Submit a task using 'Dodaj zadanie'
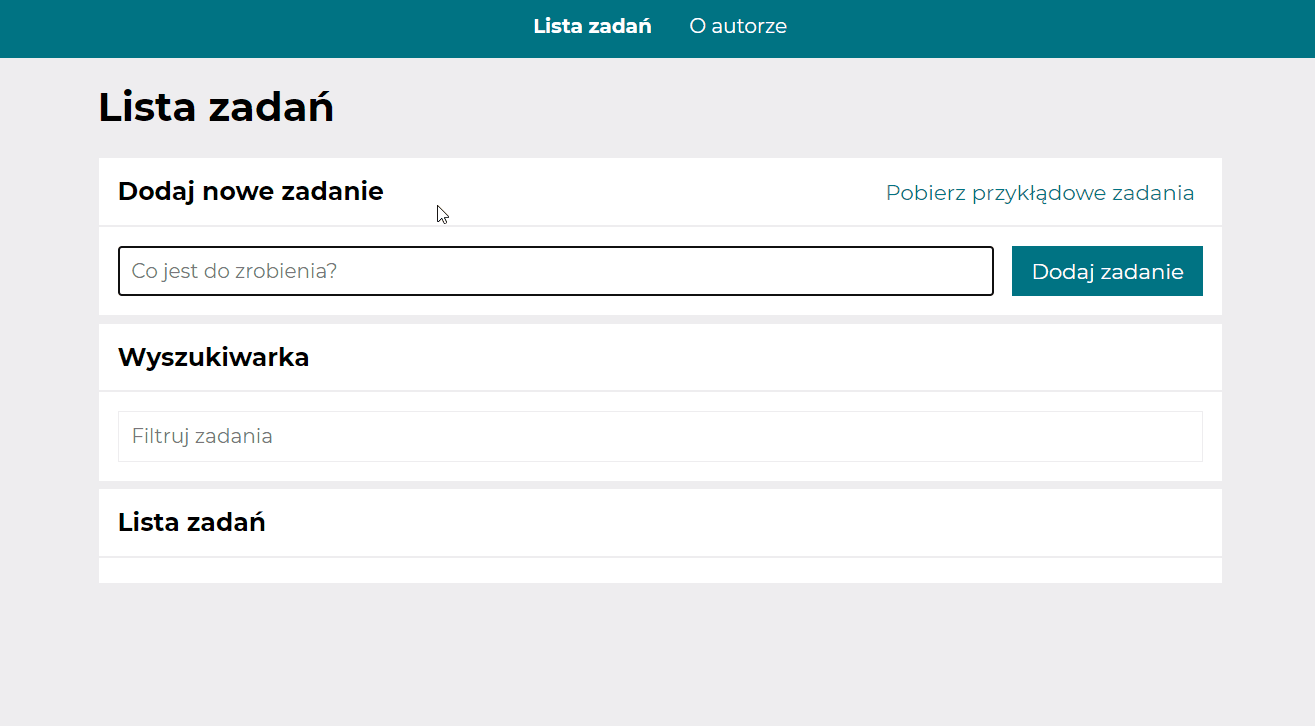This screenshot has height=726, width=1315. pos(1106,270)
